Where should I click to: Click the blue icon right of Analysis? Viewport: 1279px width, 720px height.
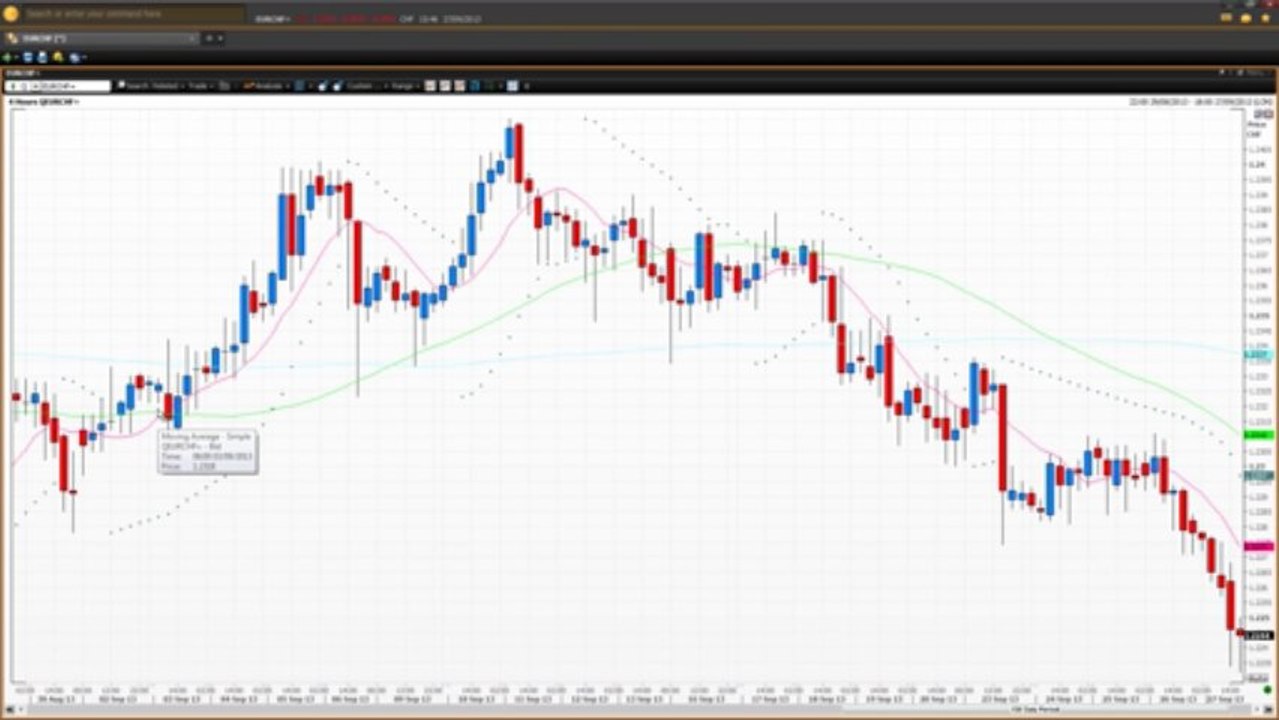[x=299, y=86]
